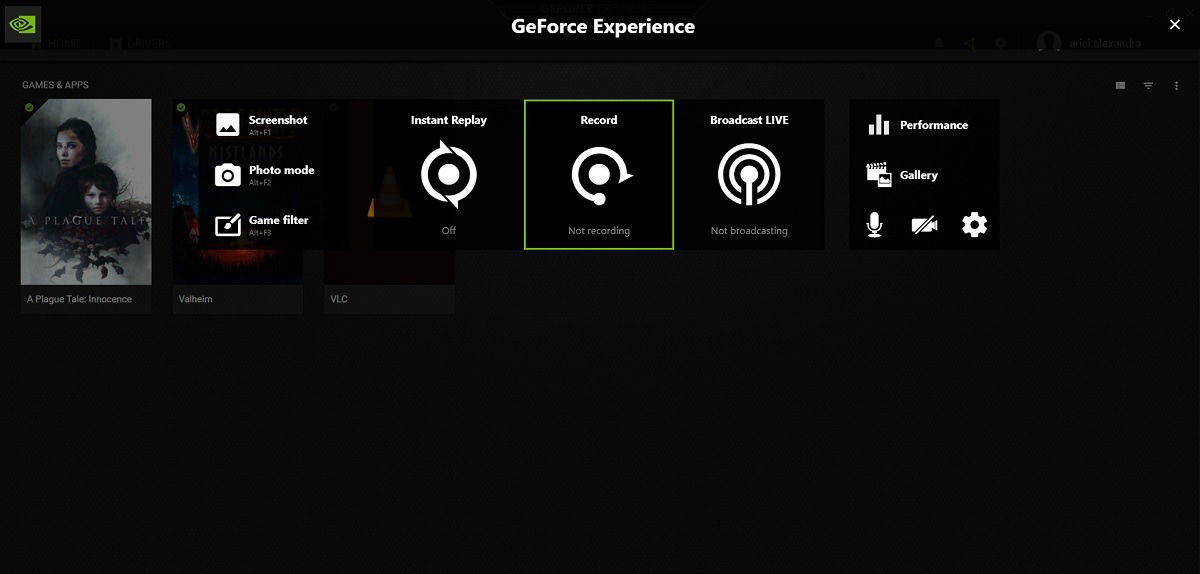Screen dimensions: 1200x574
Task: Click the Game filter label
Action: pyautogui.click(x=278, y=220)
